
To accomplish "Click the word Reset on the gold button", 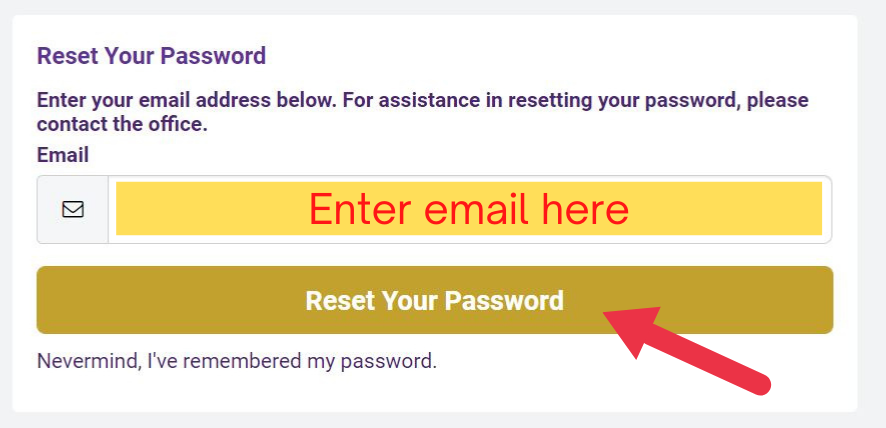I will coord(340,300).
